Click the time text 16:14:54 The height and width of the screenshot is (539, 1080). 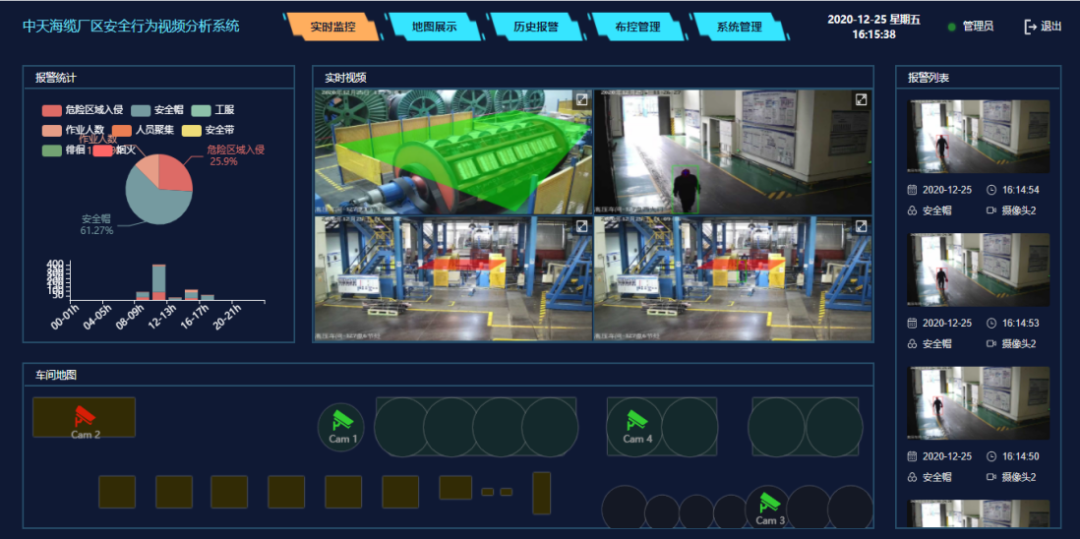coord(1021,190)
